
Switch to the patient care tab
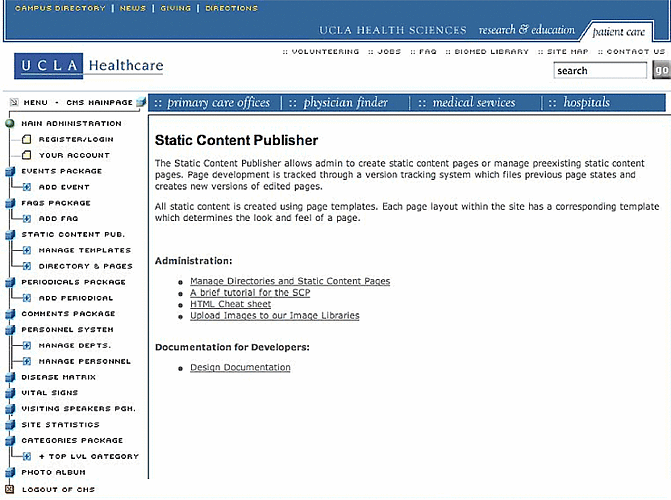(618, 32)
